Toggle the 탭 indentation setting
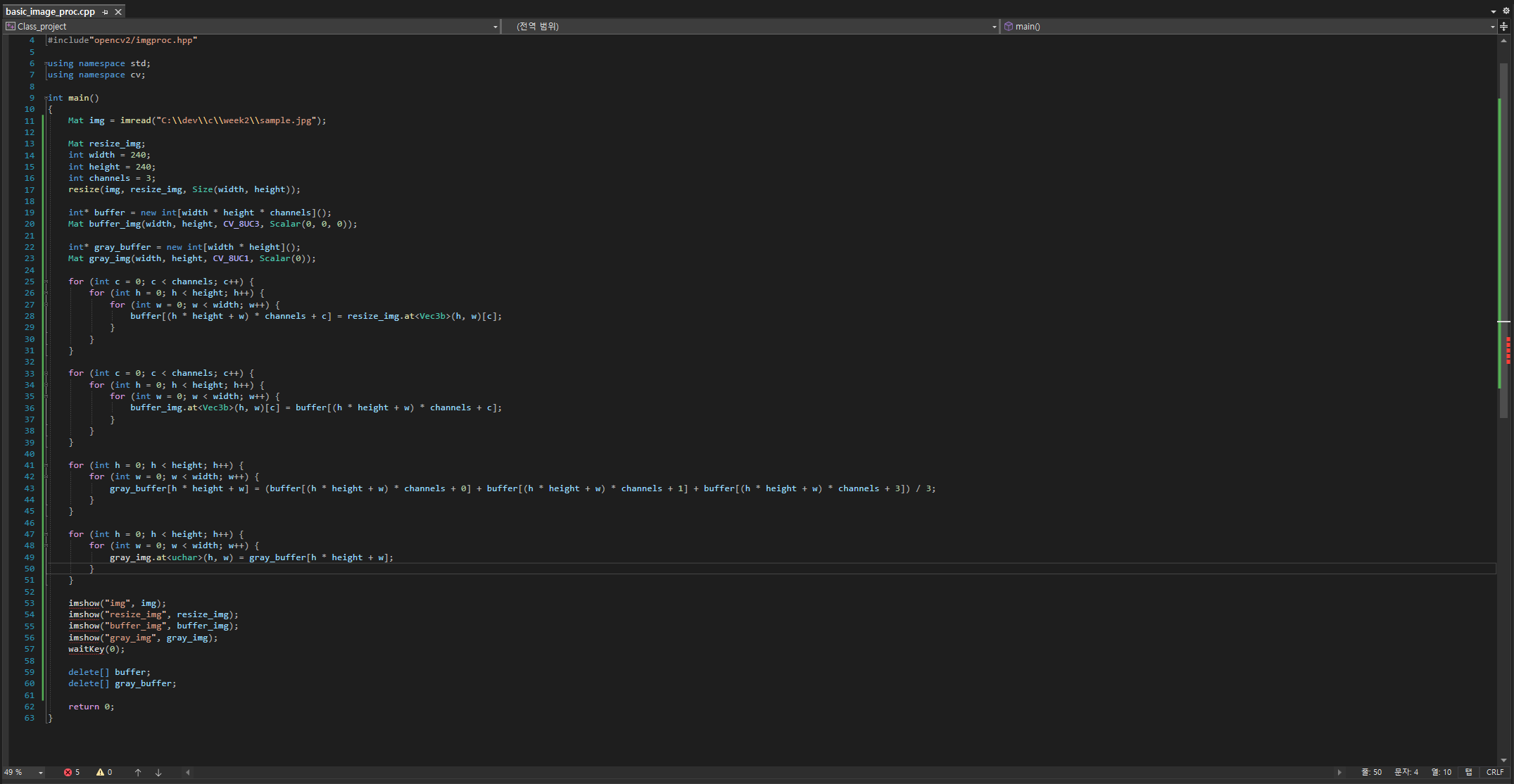Image resolution: width=1514 pixels, height=784 pixels. click(x=1468, y=772)
